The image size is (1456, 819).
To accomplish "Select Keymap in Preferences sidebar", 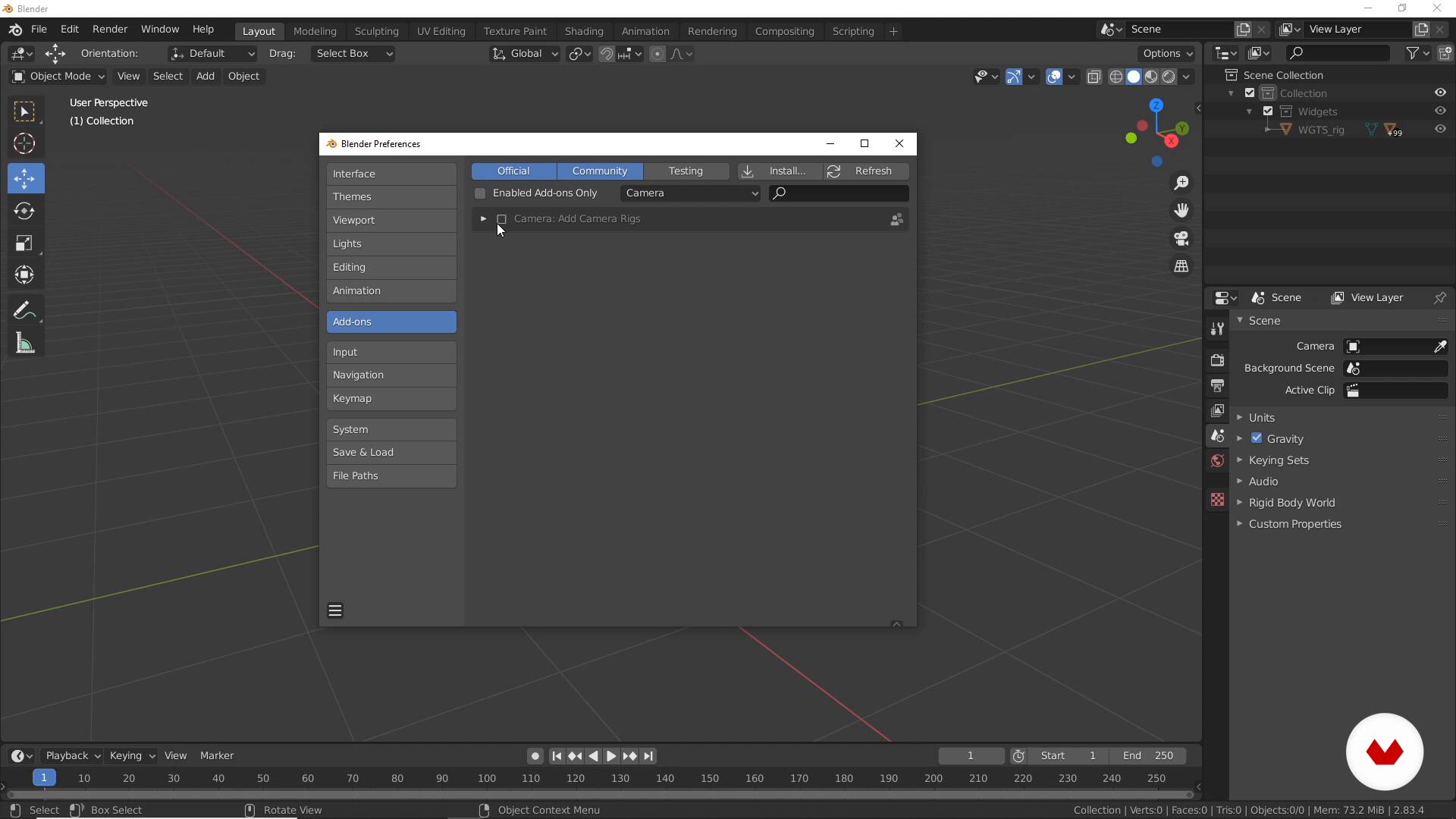I will (x=391, y=399).
